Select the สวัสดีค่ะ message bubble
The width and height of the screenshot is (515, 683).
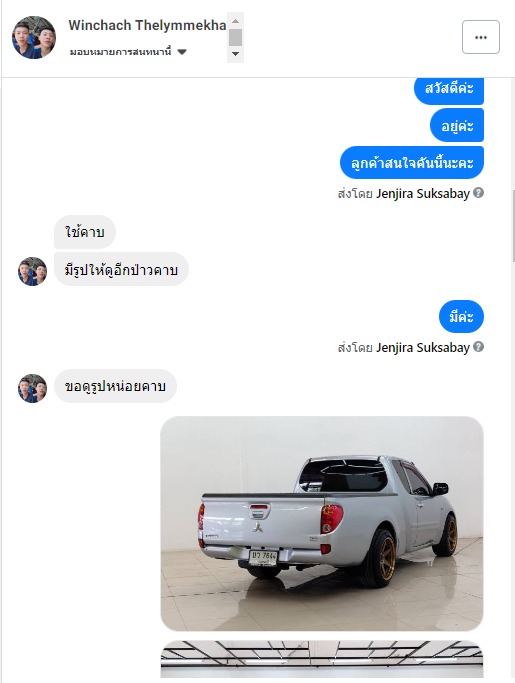(449, 90)
